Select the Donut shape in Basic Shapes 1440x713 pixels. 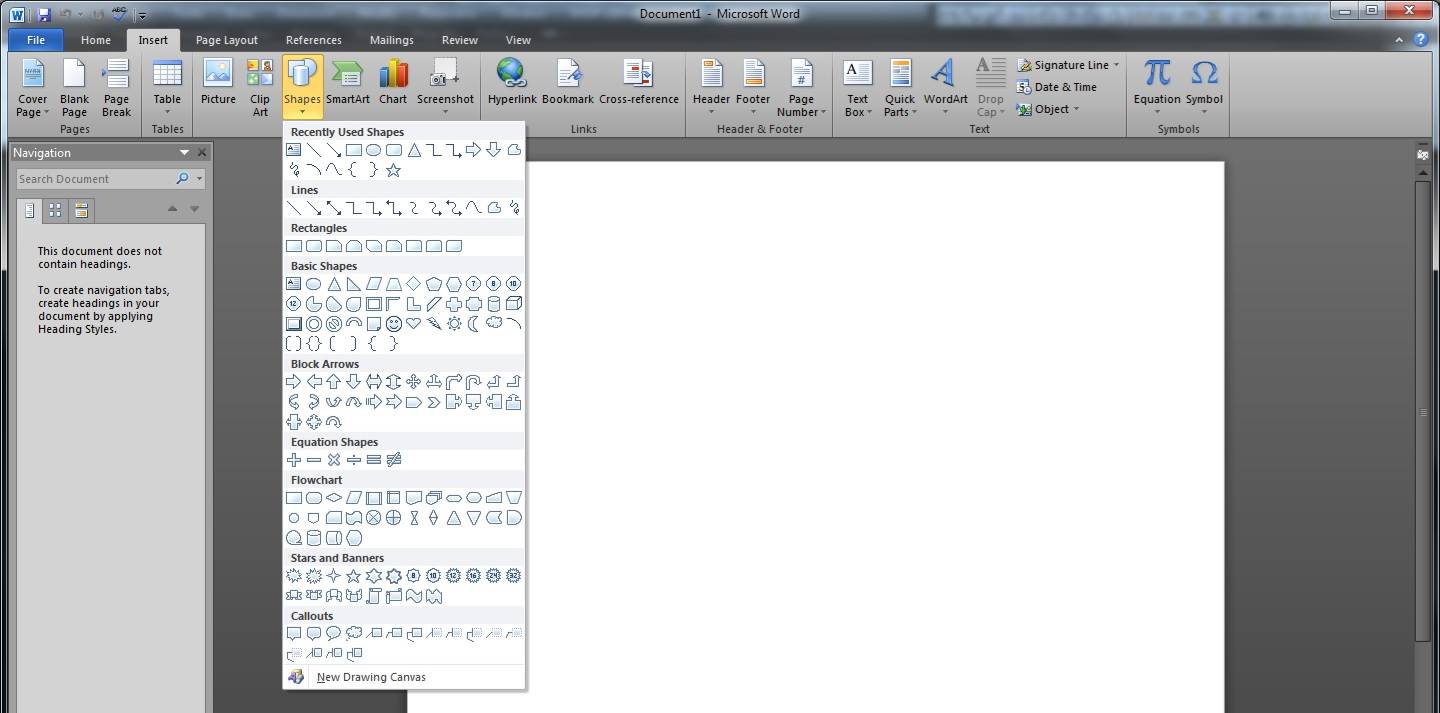[x=314, y=323]
